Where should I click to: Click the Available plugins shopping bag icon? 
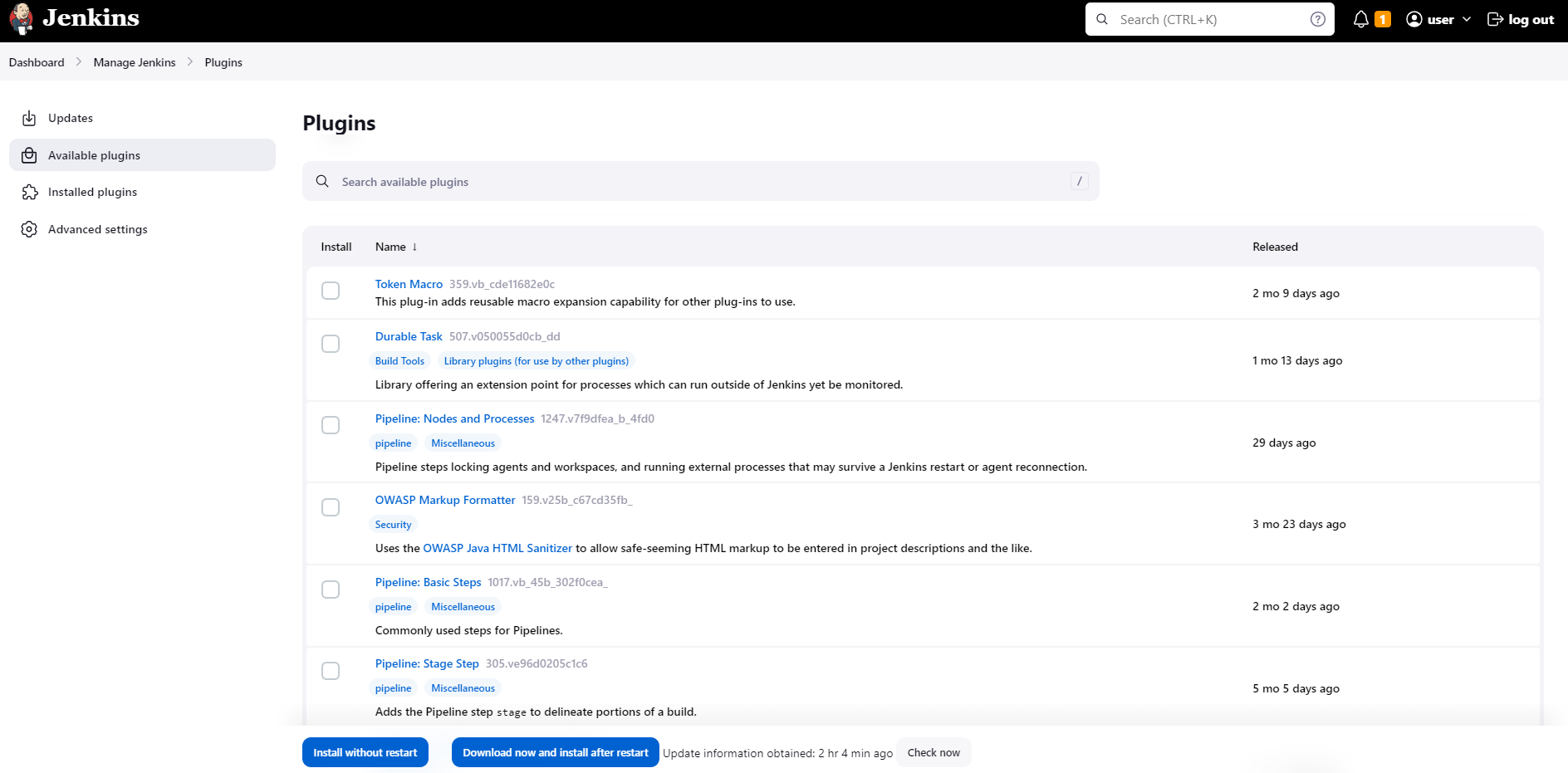29,155
